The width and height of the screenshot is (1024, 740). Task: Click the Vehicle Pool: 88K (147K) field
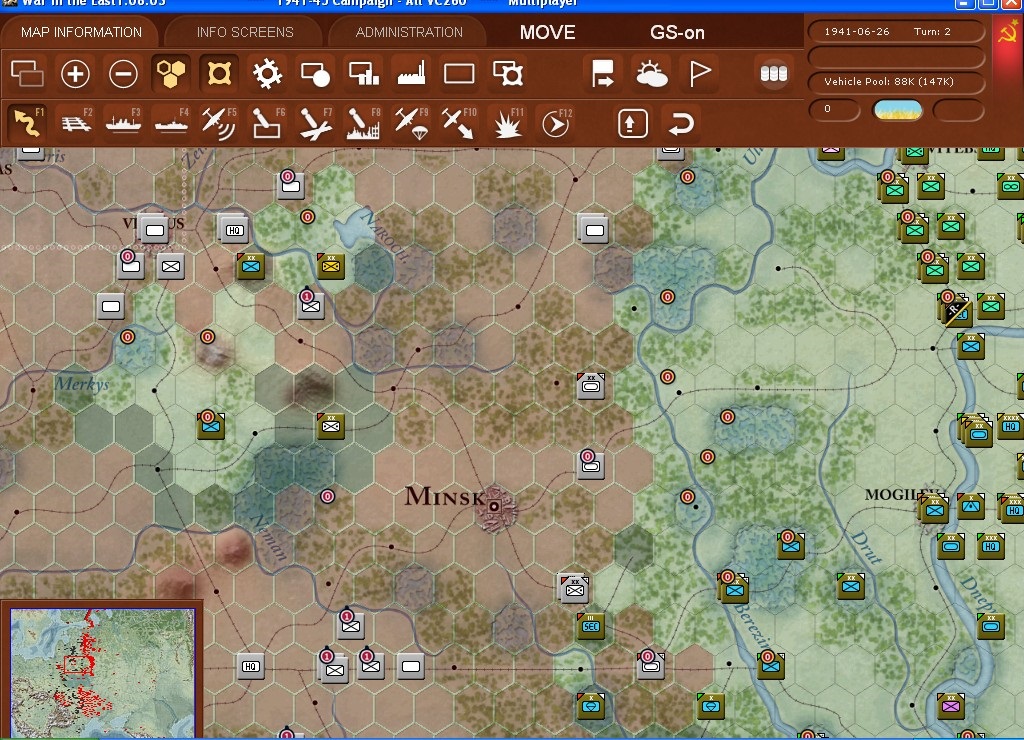coord(896,82)
